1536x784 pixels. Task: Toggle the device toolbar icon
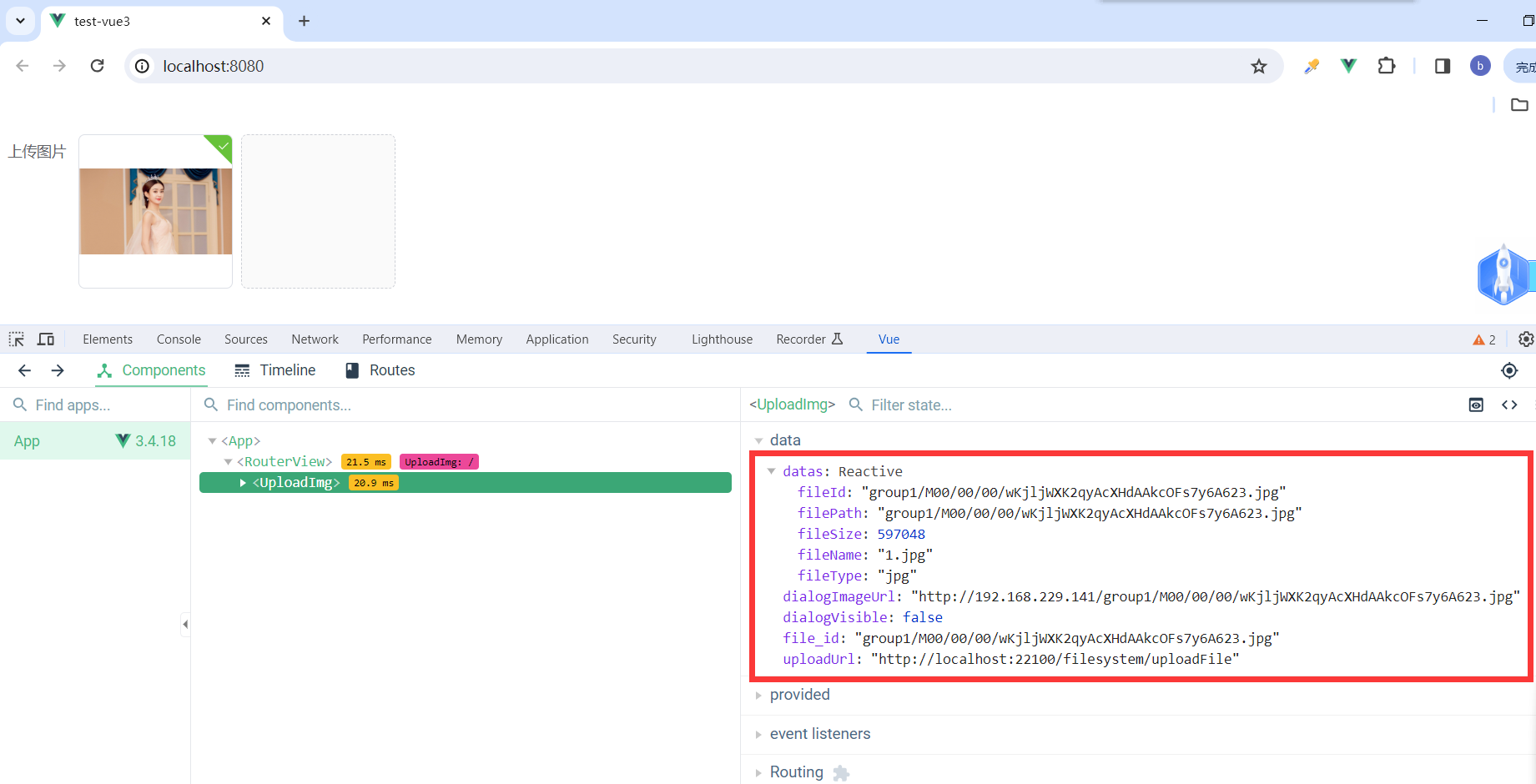[46, 339]
